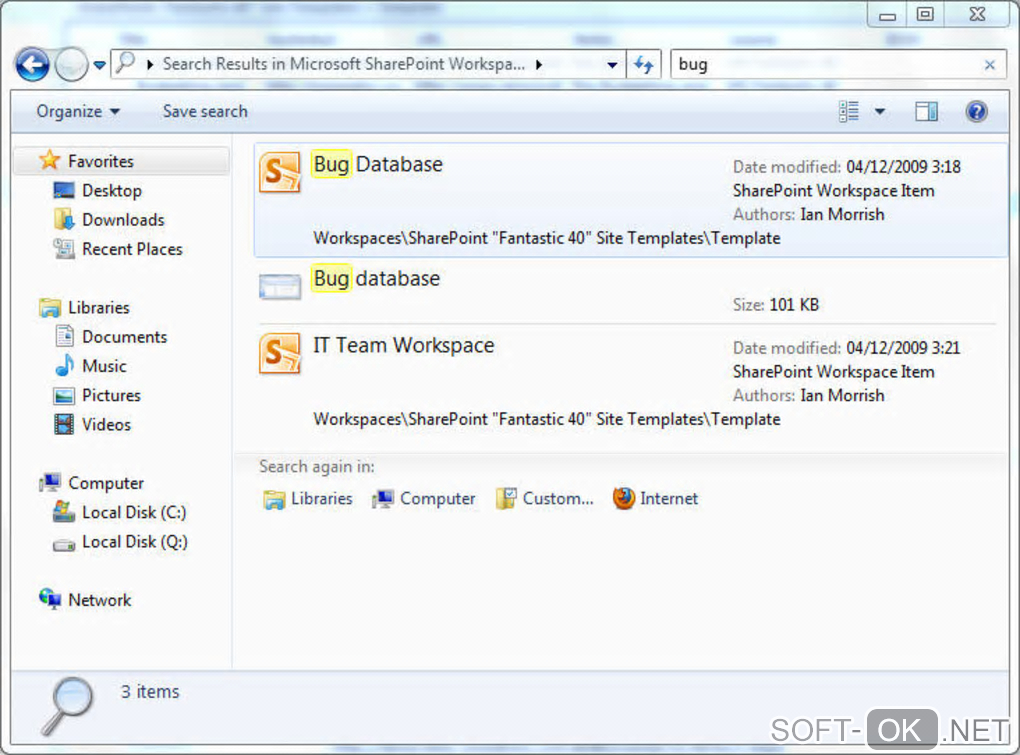Screen dimensions: 1020x755
Task: Click the Network globe icon
Action: 49,599
